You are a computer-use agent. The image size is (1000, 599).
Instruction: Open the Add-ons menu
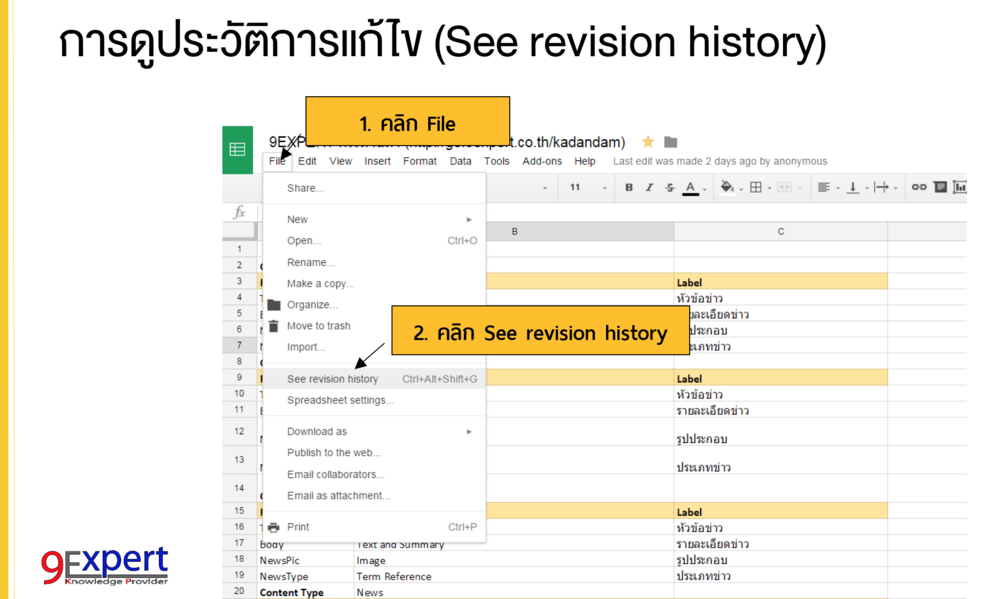542,161
